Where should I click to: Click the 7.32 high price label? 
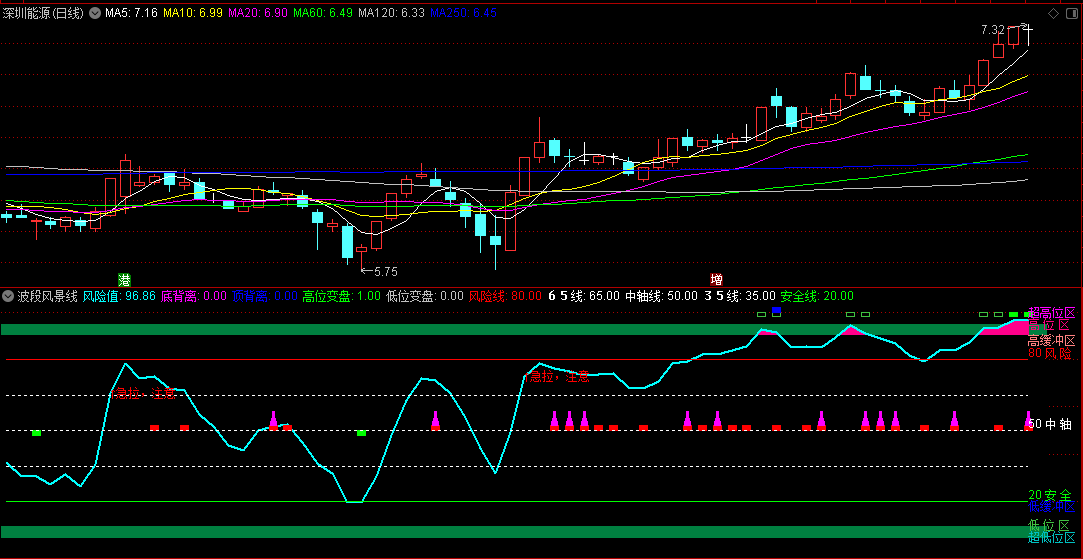pyautogui.click(x=994, y=31)
